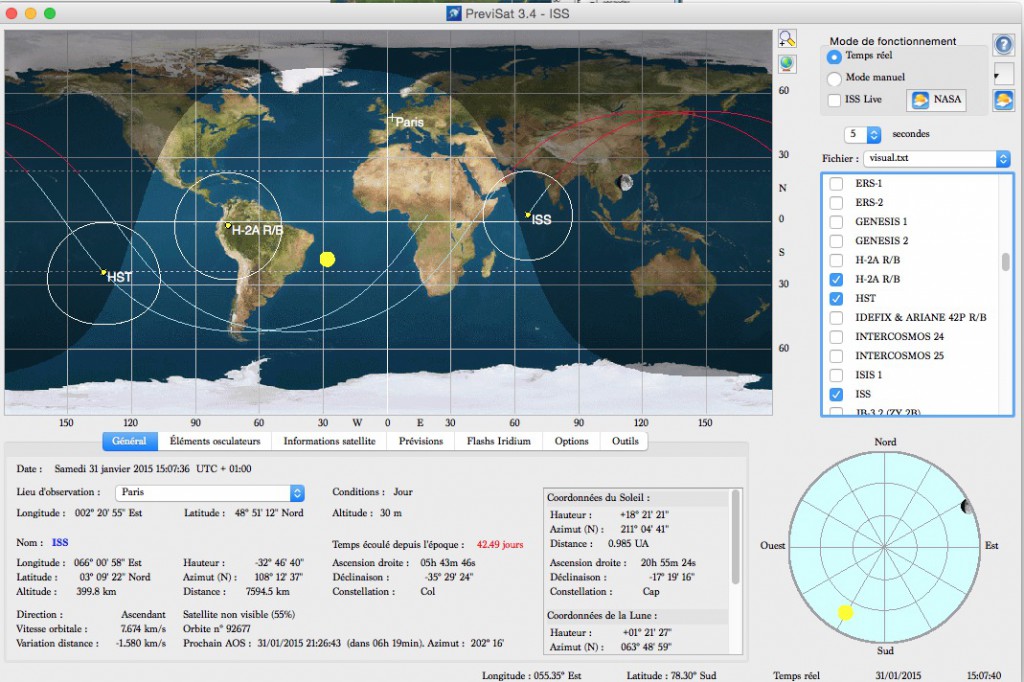Open the Fichier visual.txt dropdown
Viewport: 1024px width, 682px height.
click(937, 158)
